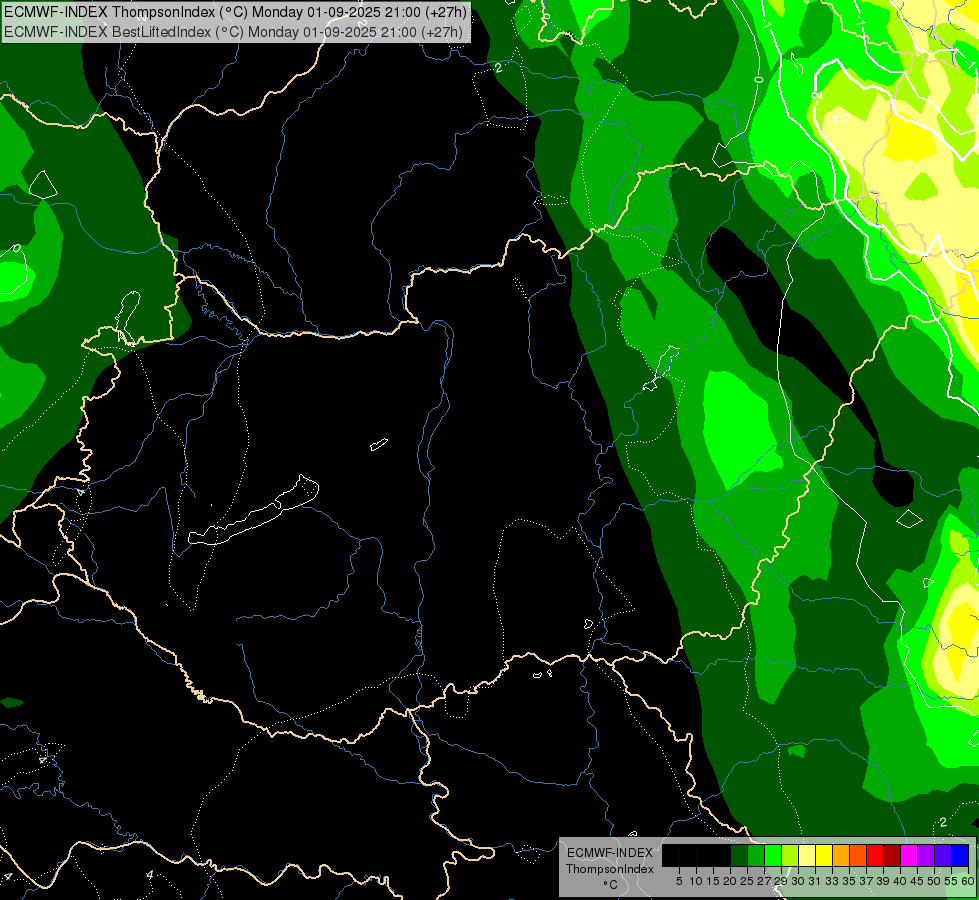Click the BestLiftedIndex title line
This screenshot has width=979, height=900.
pyautogui.click(x=234, y=32)
